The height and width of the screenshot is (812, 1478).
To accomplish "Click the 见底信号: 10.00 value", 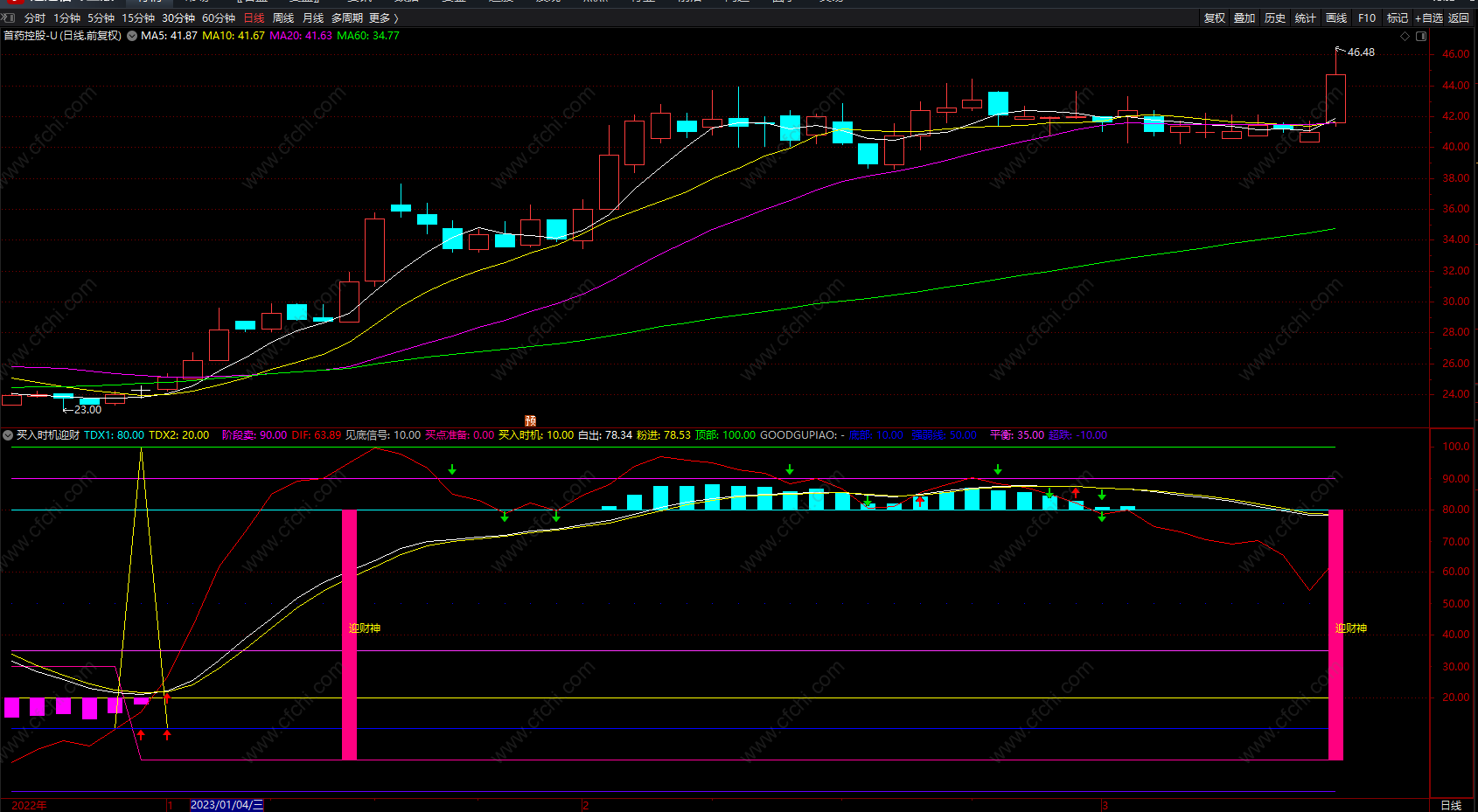I will [x=383, y=435].
